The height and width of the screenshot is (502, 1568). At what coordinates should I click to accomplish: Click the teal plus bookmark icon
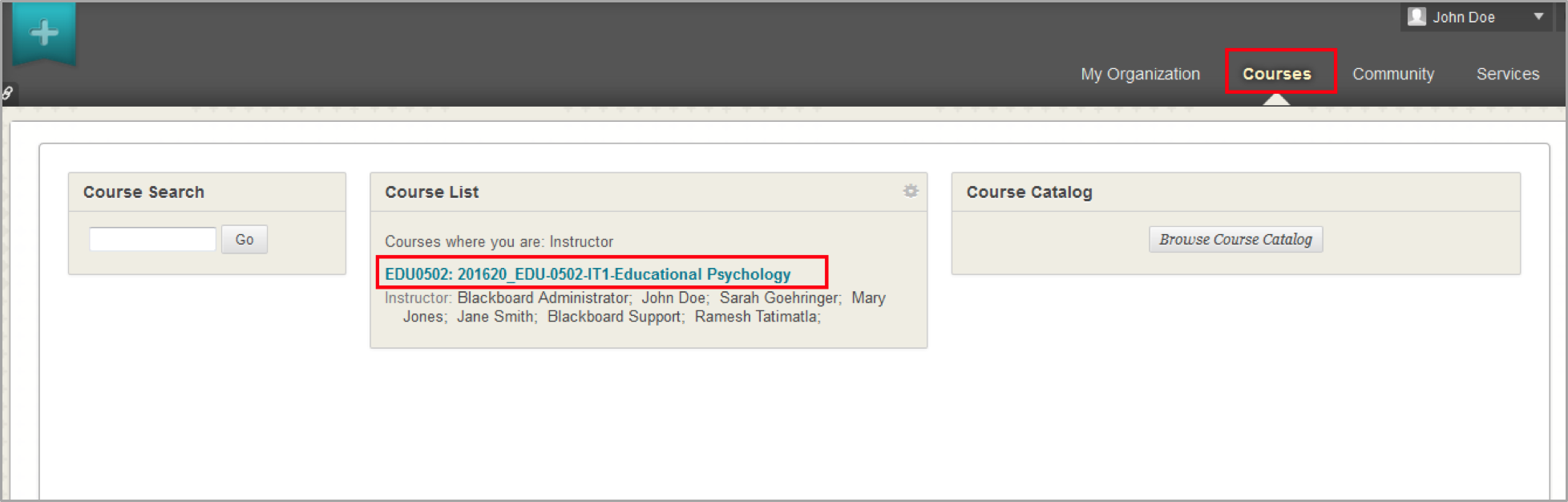click(44, 34)
